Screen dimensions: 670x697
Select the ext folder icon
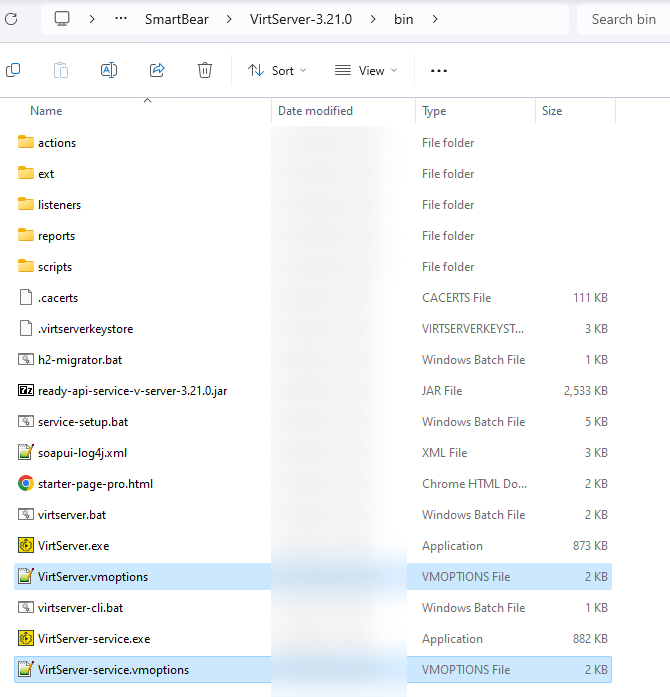(x=26, y=173)
